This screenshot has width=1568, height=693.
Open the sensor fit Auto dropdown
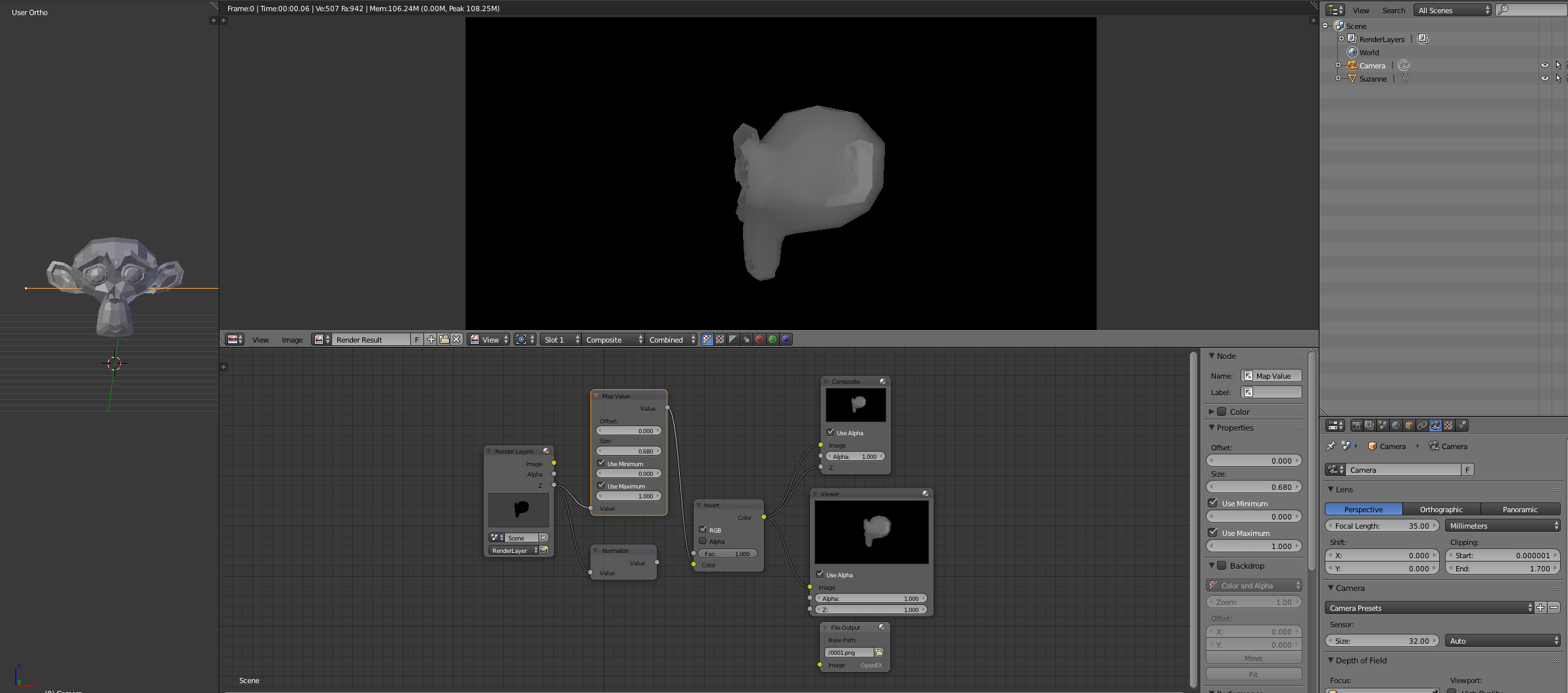coord(1503,640)
